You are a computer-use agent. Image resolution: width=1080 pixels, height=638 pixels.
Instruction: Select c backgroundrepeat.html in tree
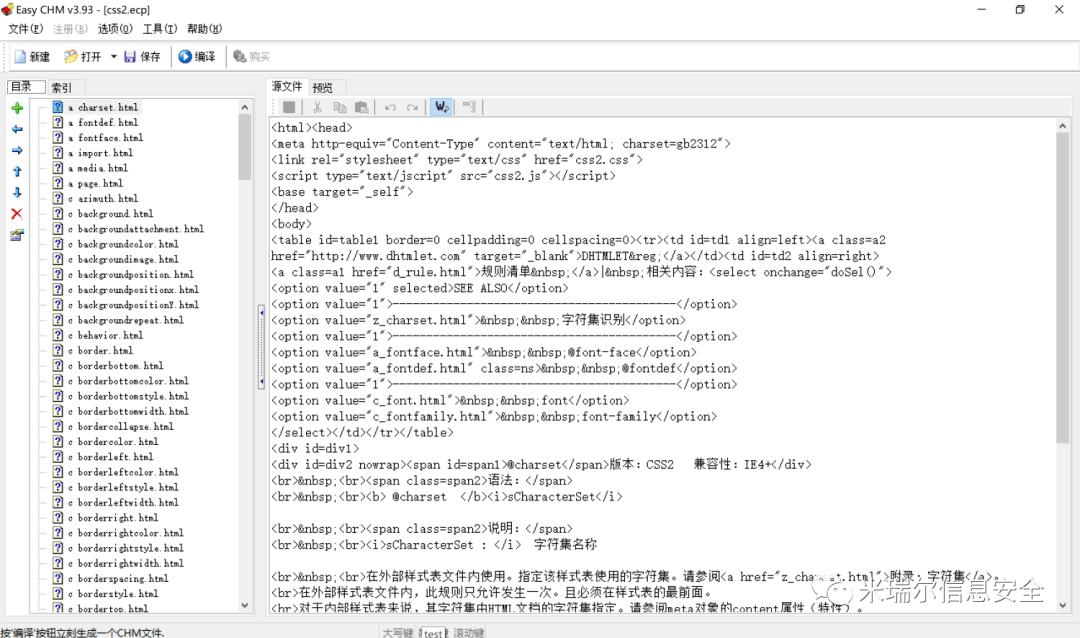[x=126, y=320]
